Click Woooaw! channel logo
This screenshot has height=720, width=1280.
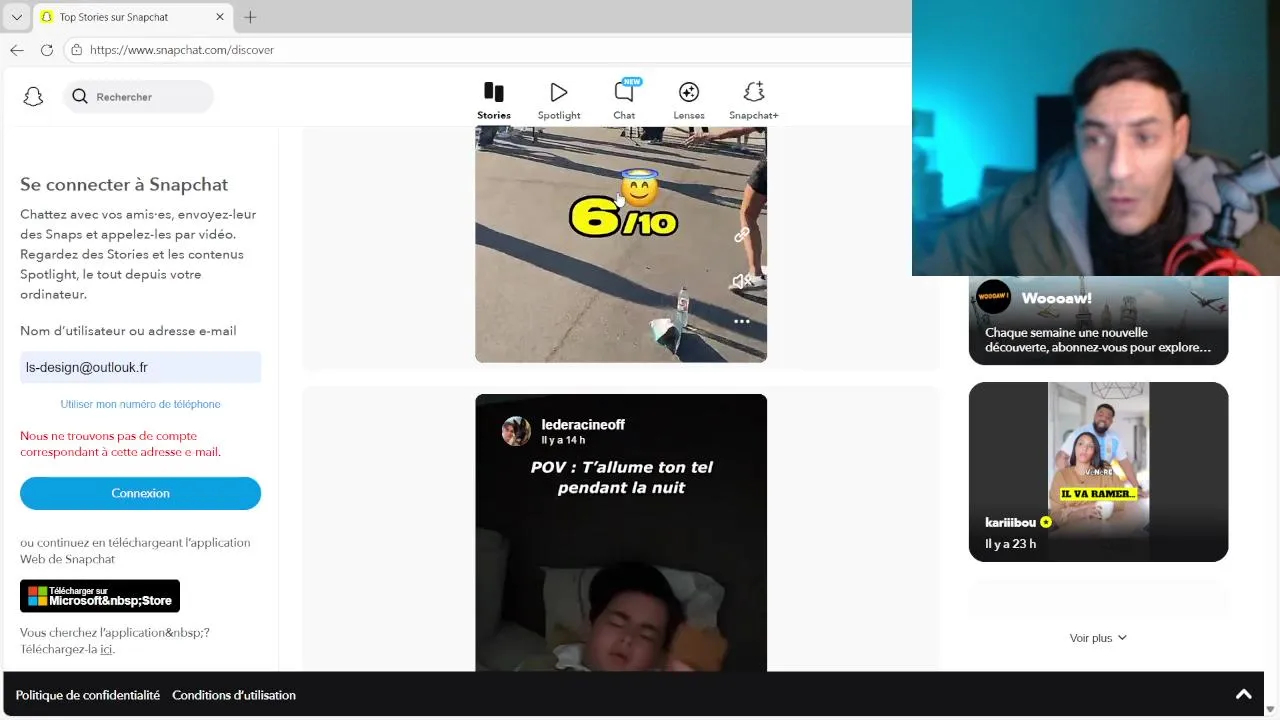[x=994, y=297]
